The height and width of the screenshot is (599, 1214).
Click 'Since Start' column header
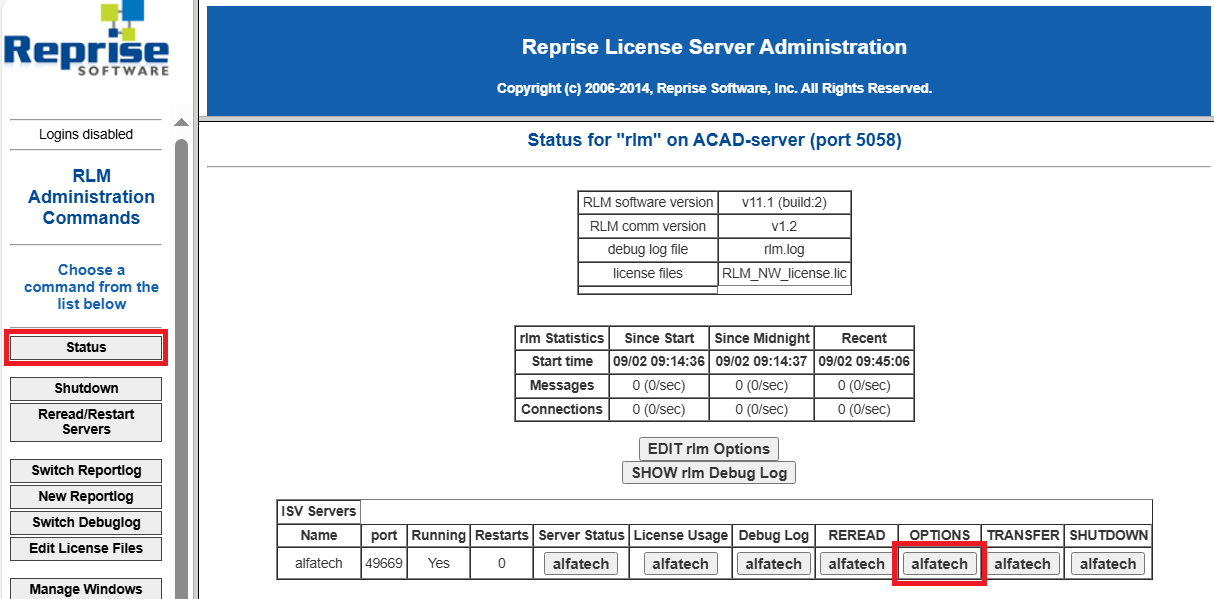coord(659,338)
